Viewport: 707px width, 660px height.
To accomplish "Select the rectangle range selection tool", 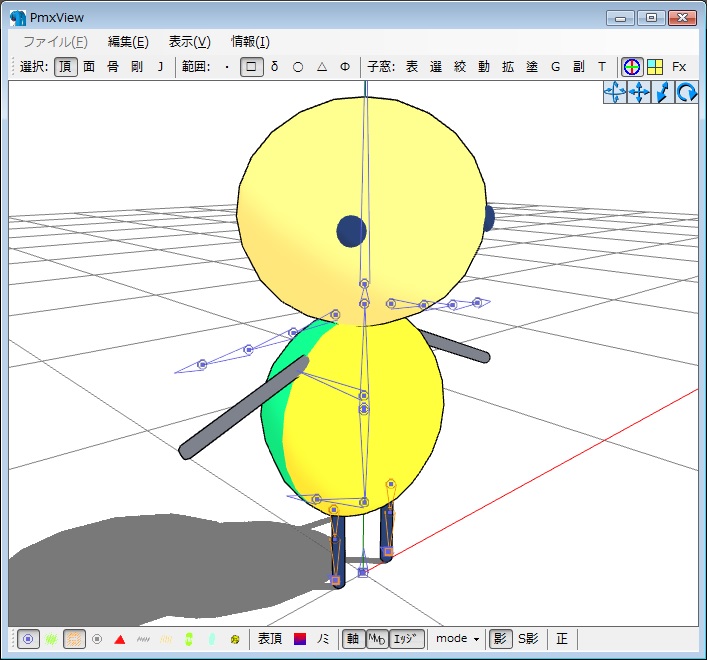I will pyautogui.click(x=252, y=67).
